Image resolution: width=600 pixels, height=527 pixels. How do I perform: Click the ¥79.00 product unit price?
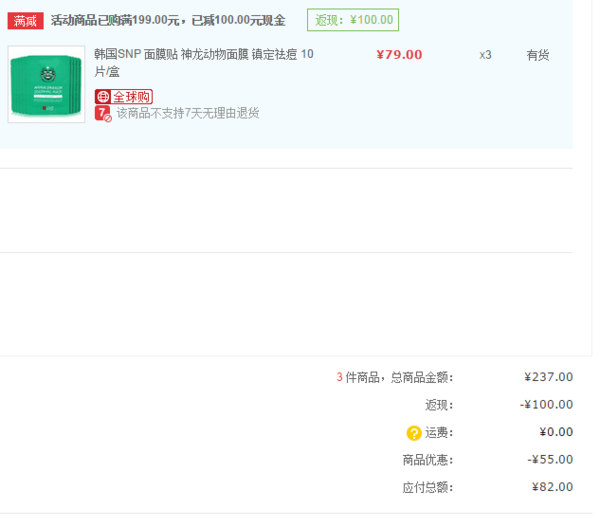click(x=398, y=55)
